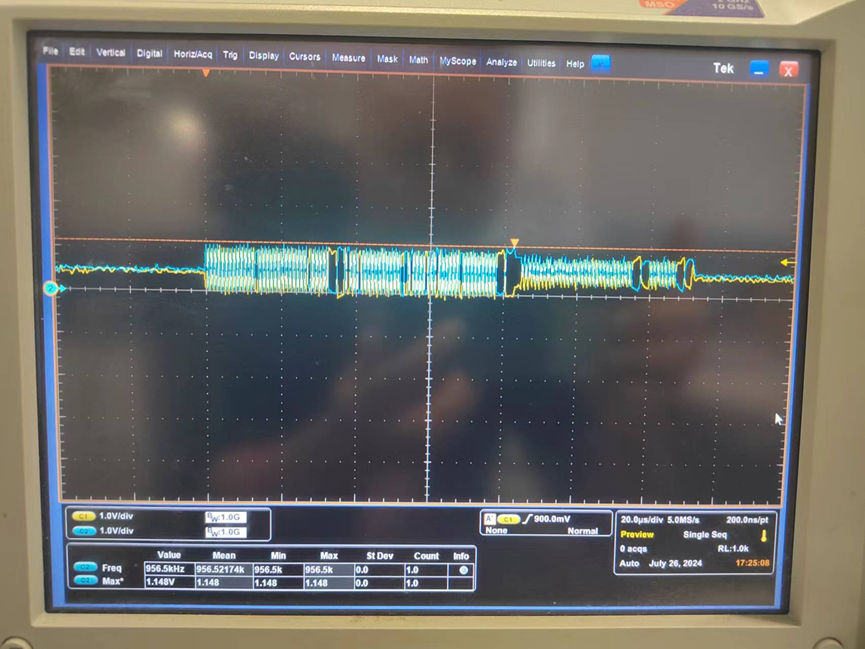Select the Freq measurement row label
Viewport: 865px width, 649px height.
pos(111,568)
